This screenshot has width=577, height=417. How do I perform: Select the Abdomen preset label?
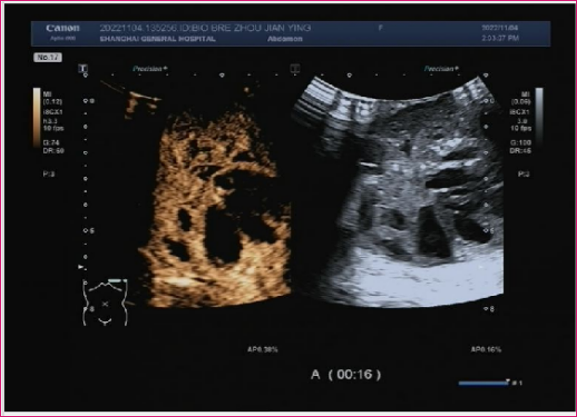[x=285, y=39]
